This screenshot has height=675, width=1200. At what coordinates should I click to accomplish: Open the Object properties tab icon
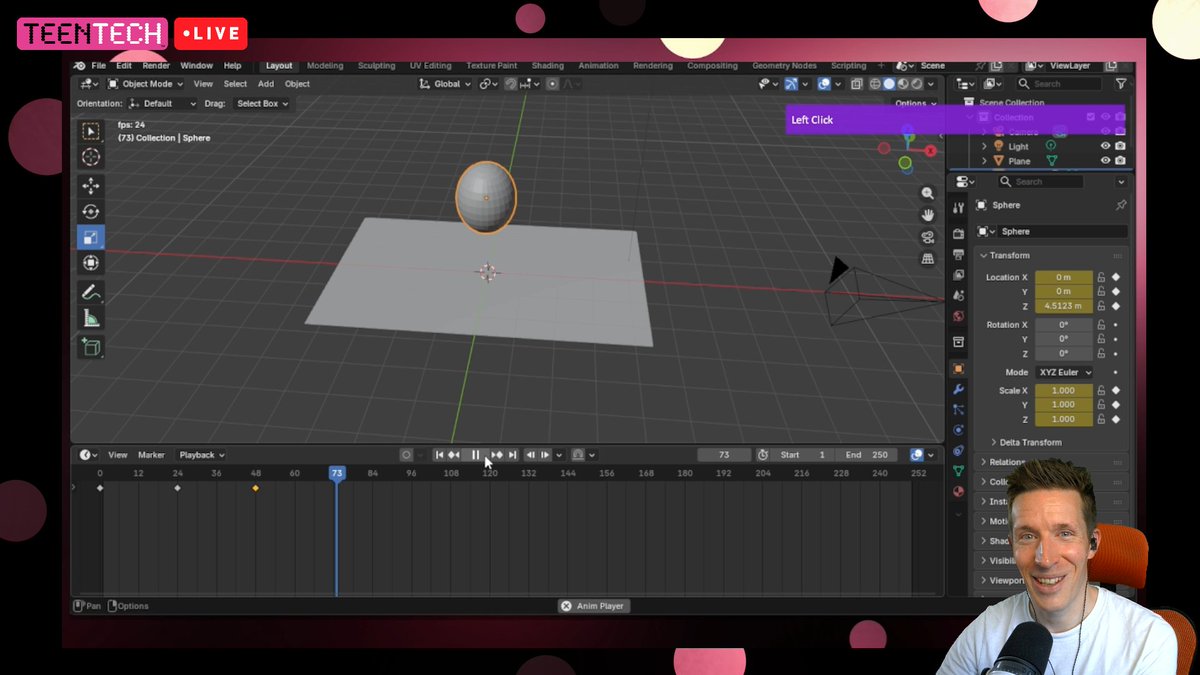(958, 369)
